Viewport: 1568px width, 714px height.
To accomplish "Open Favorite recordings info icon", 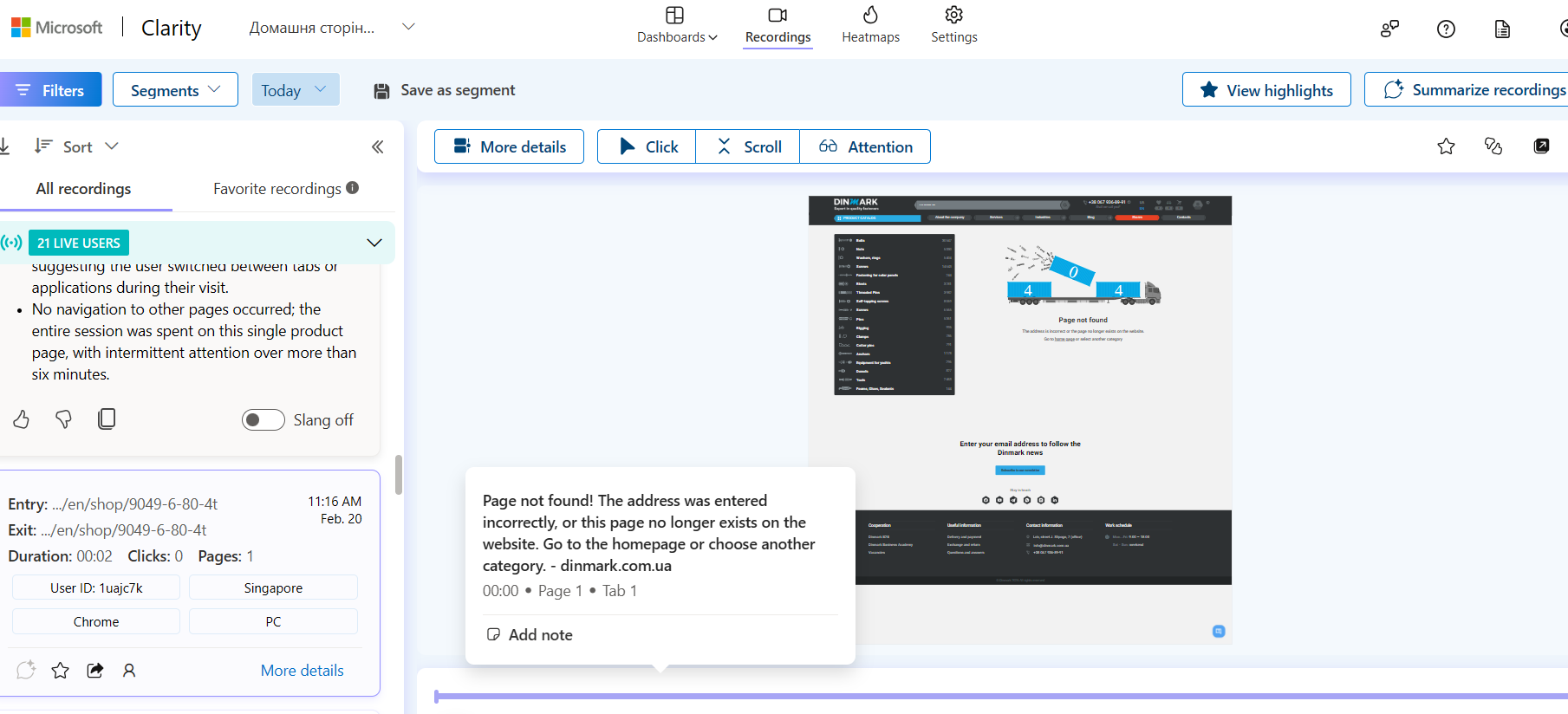I will (x=353, y=188).
